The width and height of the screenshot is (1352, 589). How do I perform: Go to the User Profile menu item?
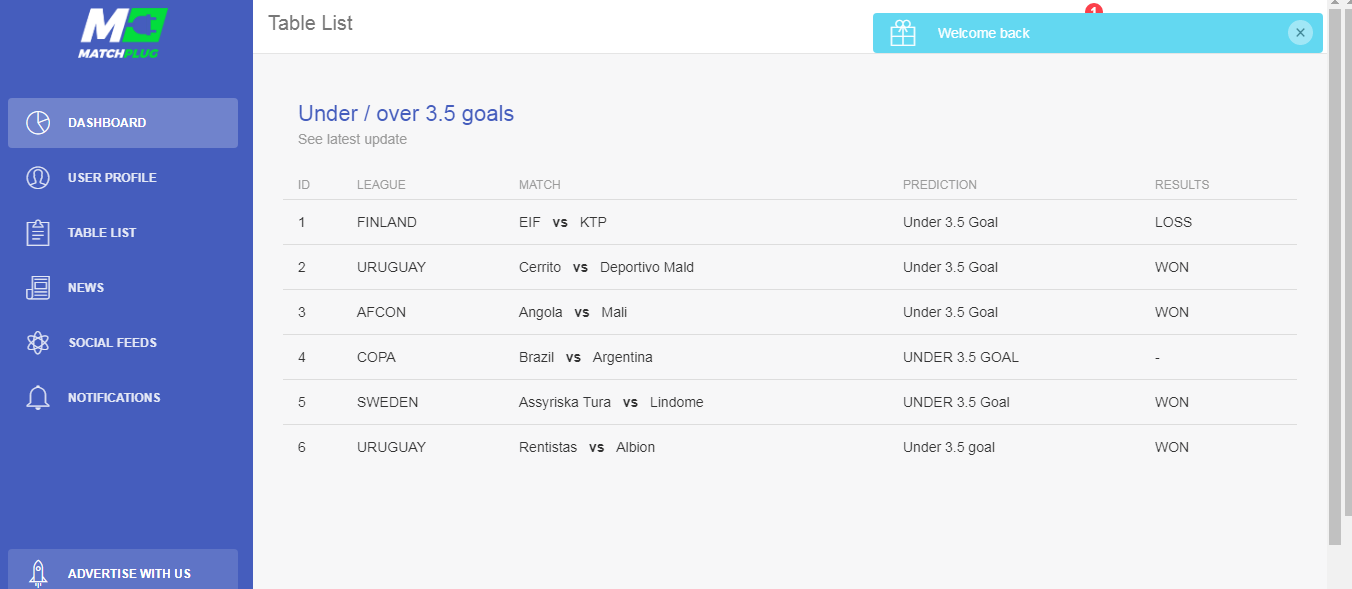123,178
